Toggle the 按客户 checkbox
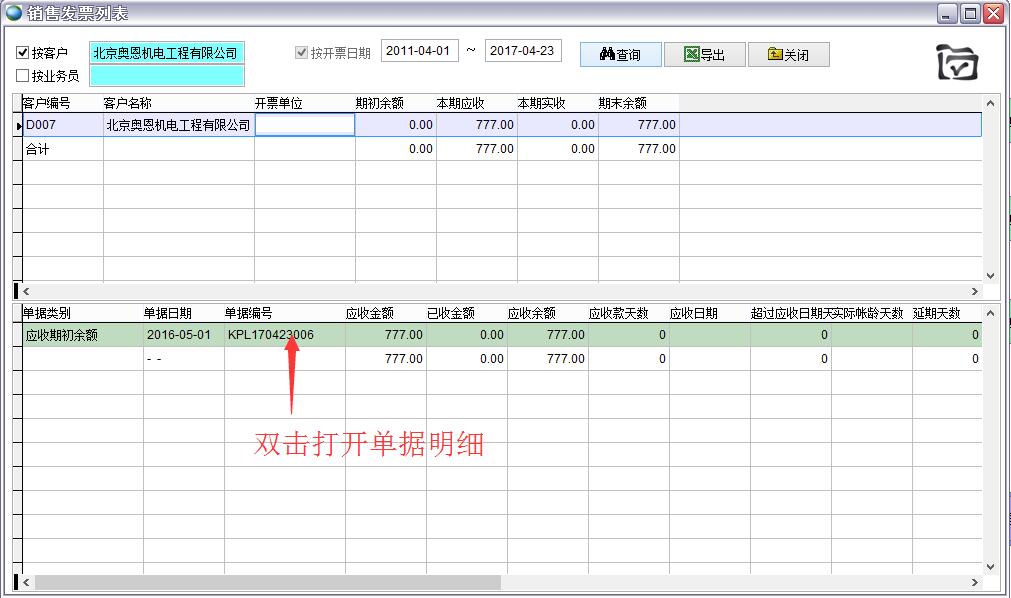Viewport: 1011px width, 598px height. (x=23, y=53)
